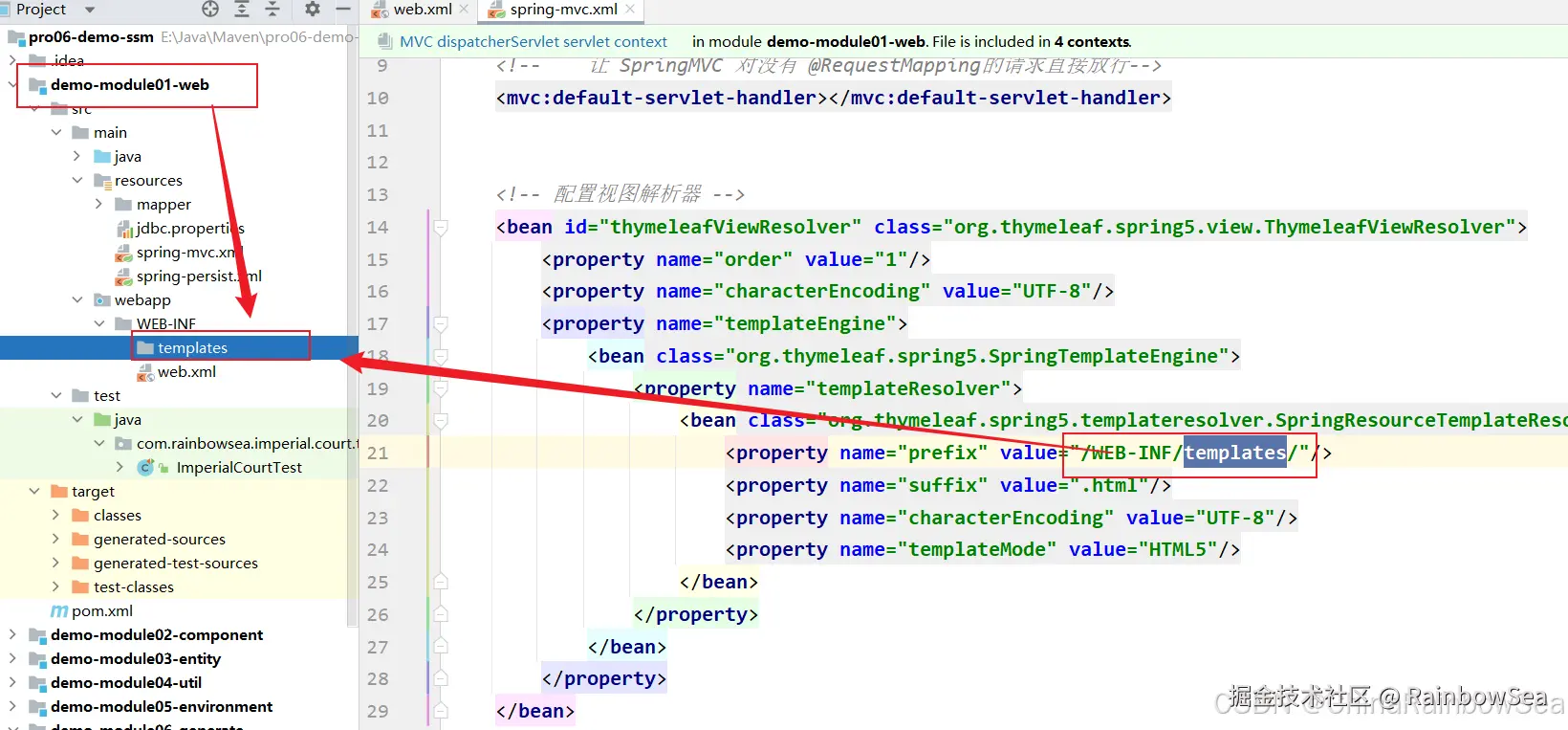1568x730 pixels.
Task: Click the highlighted word templates in editor
Action: [x=1235, y=453]
